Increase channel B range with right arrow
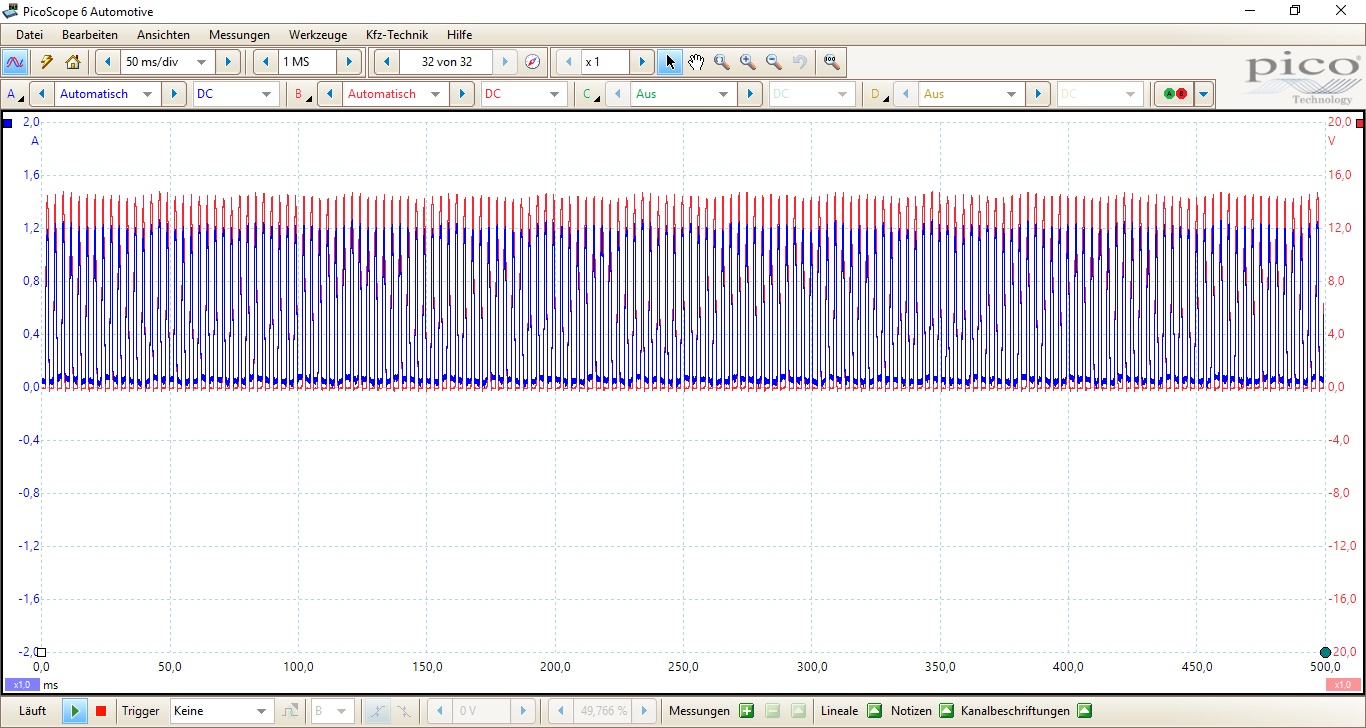The height and width of the screenshot is (728, 1366). 462,94
